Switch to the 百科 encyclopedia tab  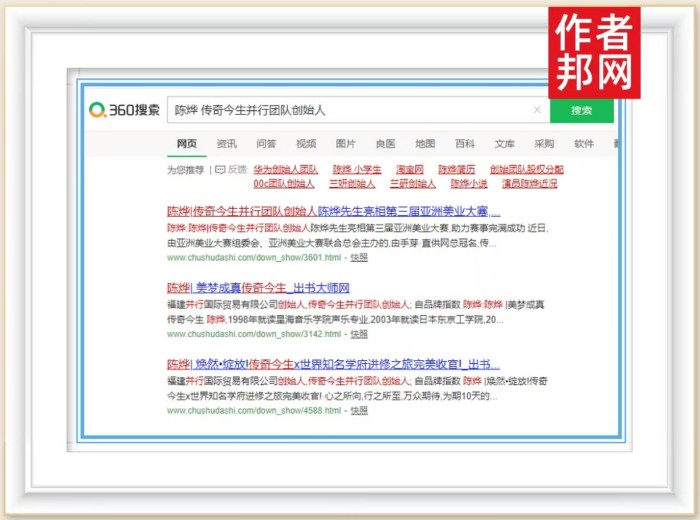coord(465,144)
